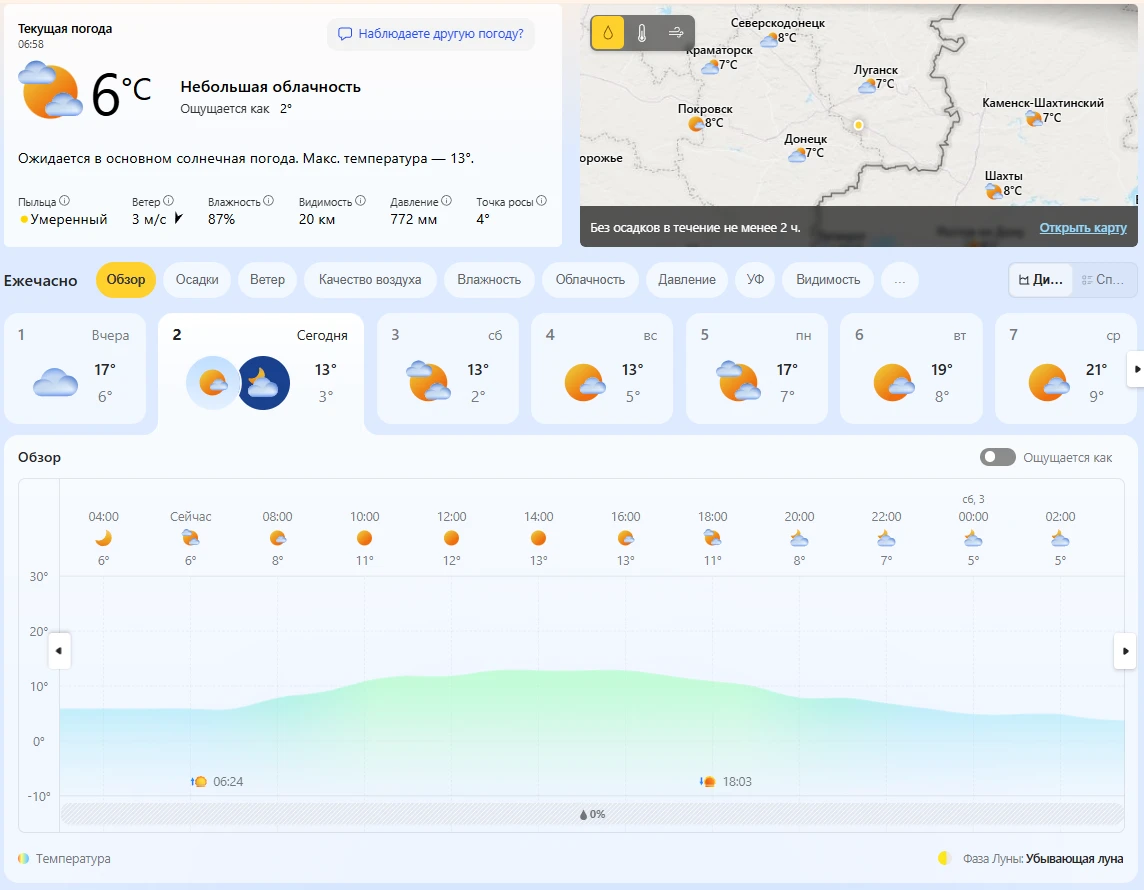
Task: Click the info icon next to Влажность
Action: point(268,201)
